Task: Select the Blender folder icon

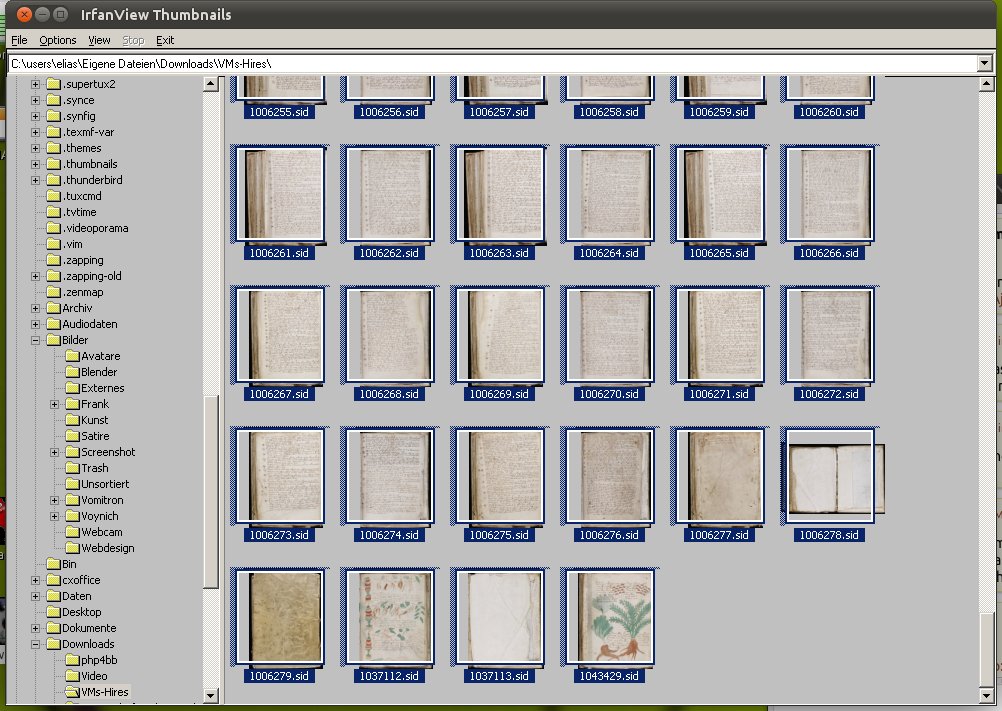Action: [x=72, y=372]
